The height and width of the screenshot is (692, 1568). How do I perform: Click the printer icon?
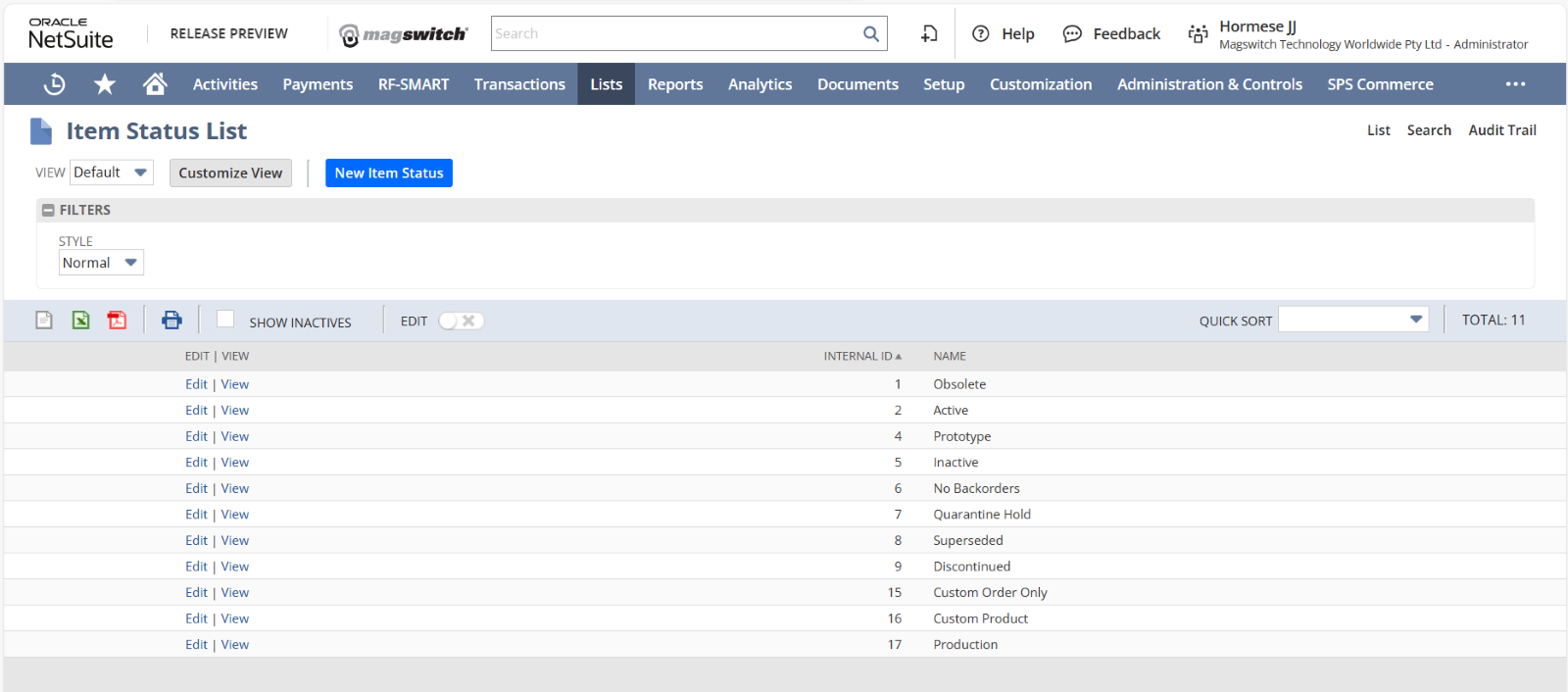[x=171, y=321]
